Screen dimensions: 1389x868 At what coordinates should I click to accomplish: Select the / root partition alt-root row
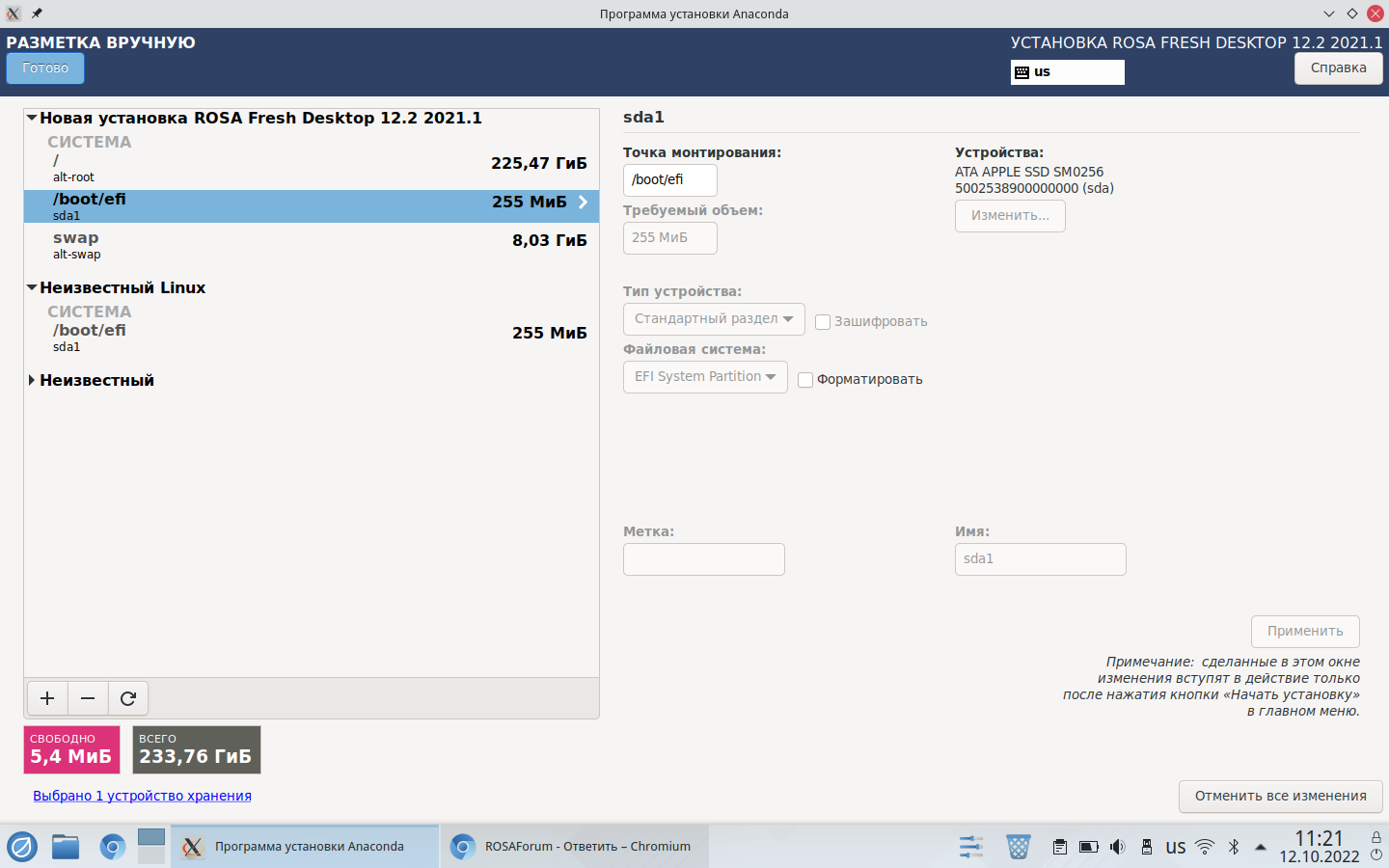312,168
